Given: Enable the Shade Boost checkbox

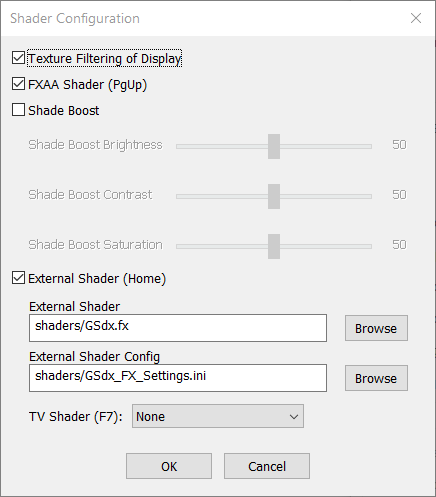Looking at the screenshot, I should [18, 110].
